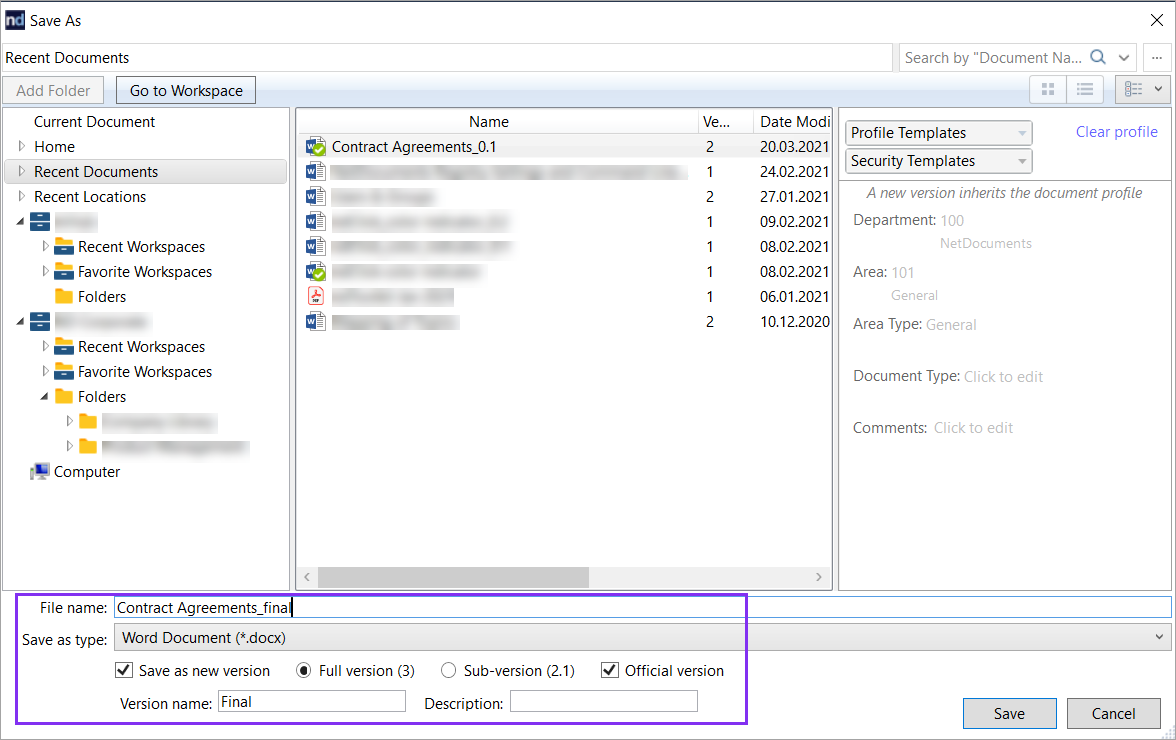This screenshot has width=1176, height=740.
Task: Click the Clear profile link
Action: click(x=1116, y=132)
